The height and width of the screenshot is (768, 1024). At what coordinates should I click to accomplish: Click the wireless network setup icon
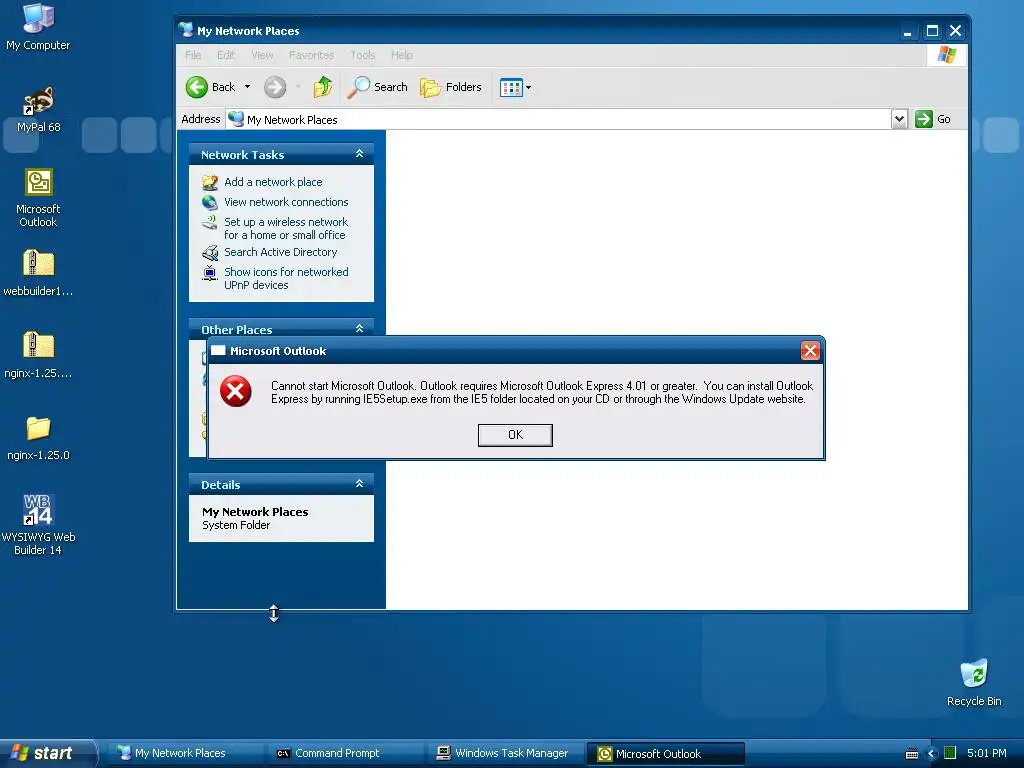(x=210, y=223)
